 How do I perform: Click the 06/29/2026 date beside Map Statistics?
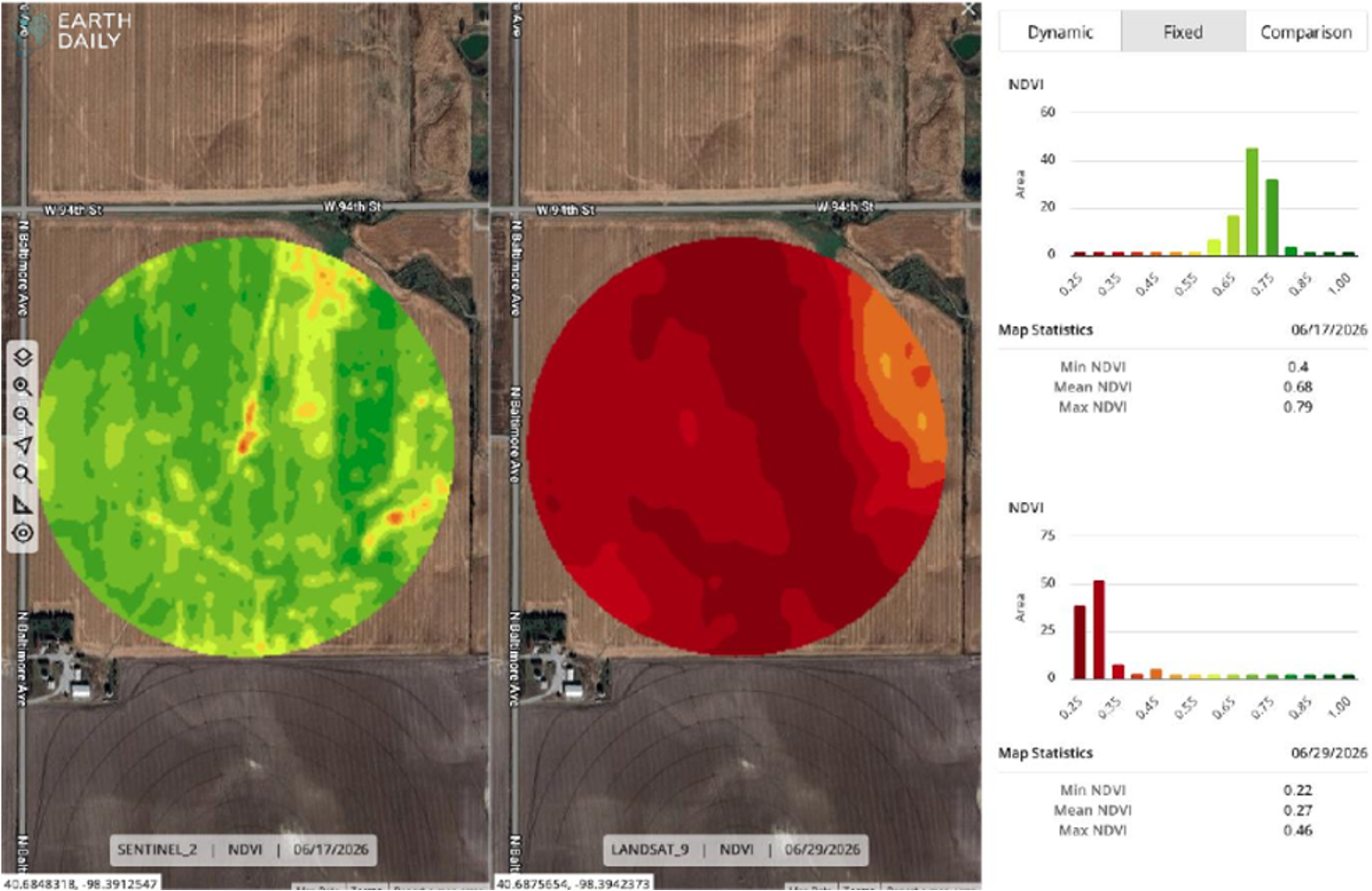(x=1328, y=753)
